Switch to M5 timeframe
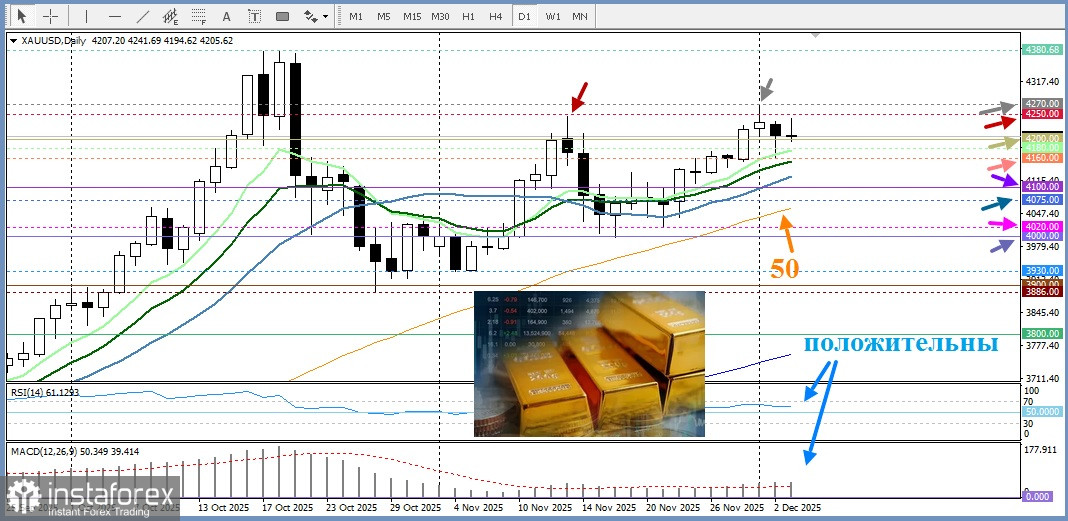 coord(383,16)
